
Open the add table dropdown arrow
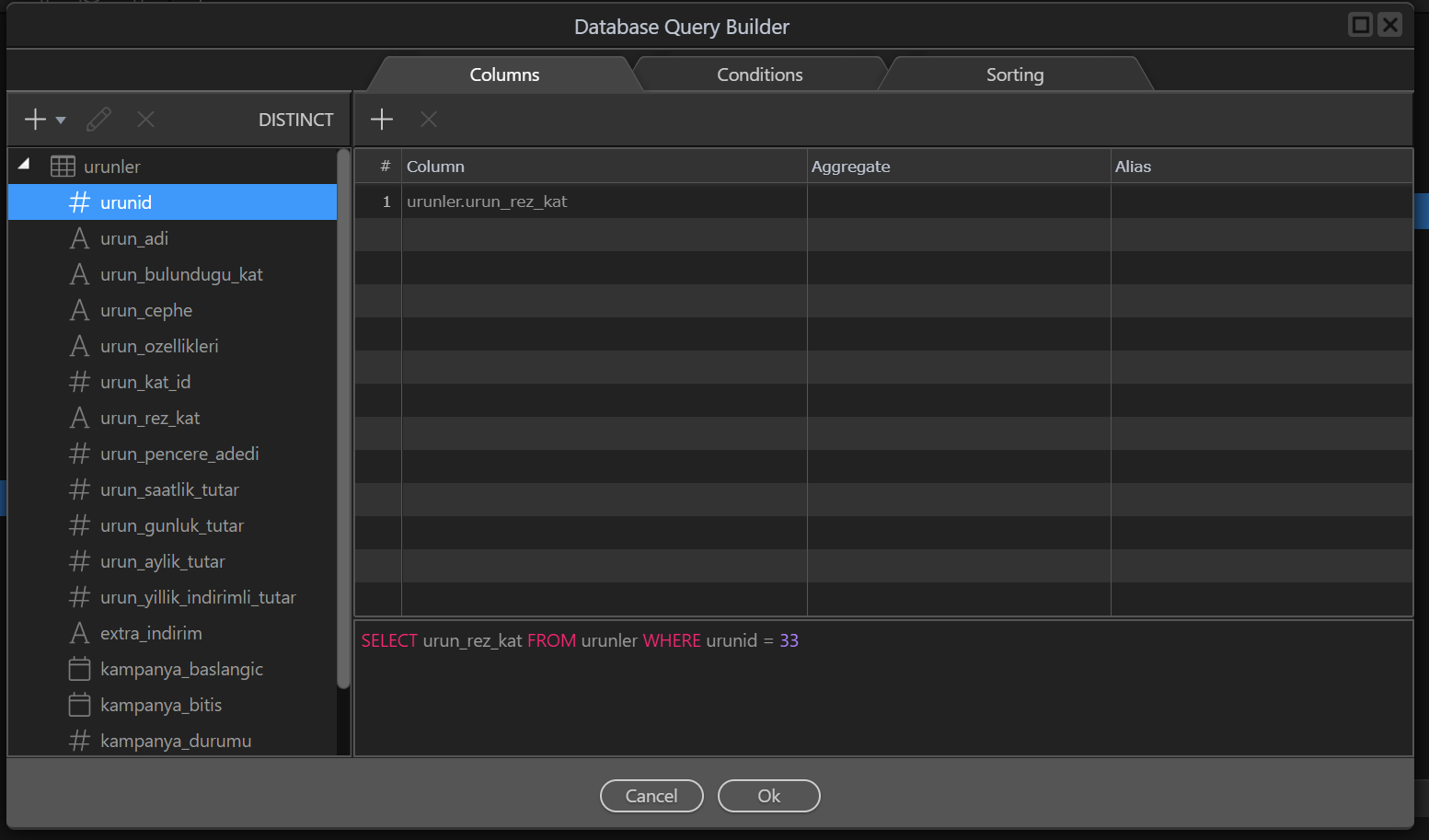point(61,121)
